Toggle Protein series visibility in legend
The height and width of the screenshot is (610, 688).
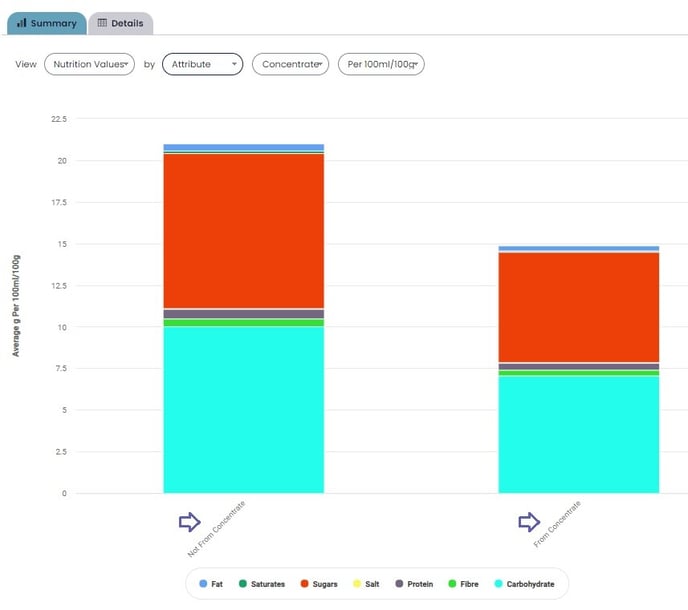tap(413, 583)
